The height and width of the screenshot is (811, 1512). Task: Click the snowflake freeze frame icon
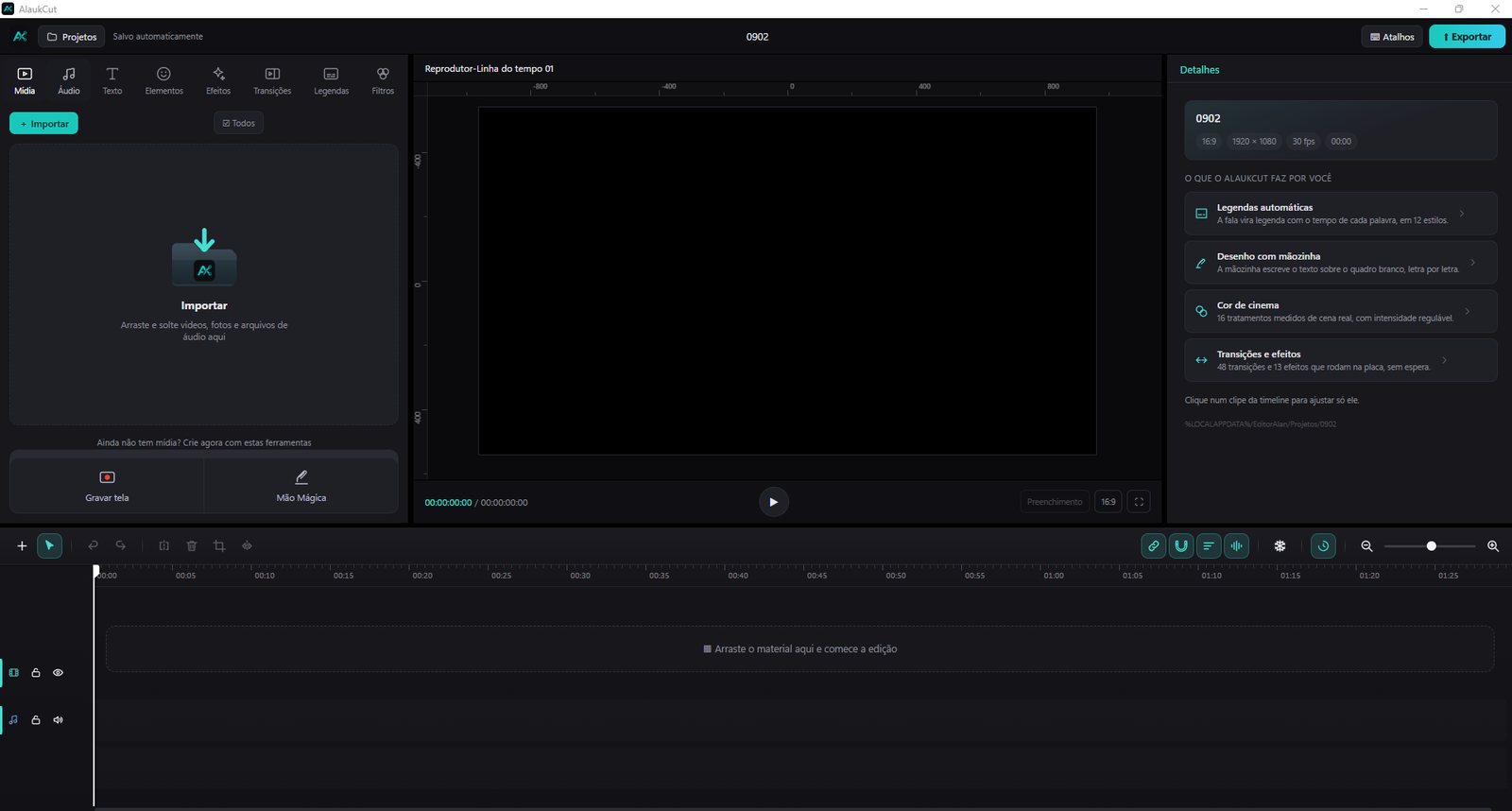tap(1280, 545)
